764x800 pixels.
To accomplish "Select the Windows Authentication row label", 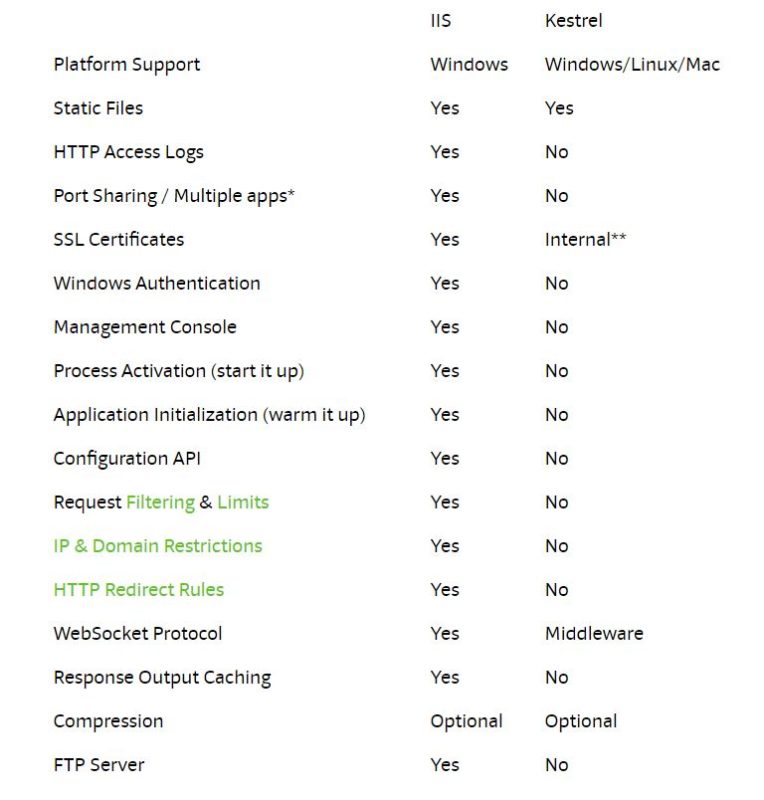I will pos(156,283).
